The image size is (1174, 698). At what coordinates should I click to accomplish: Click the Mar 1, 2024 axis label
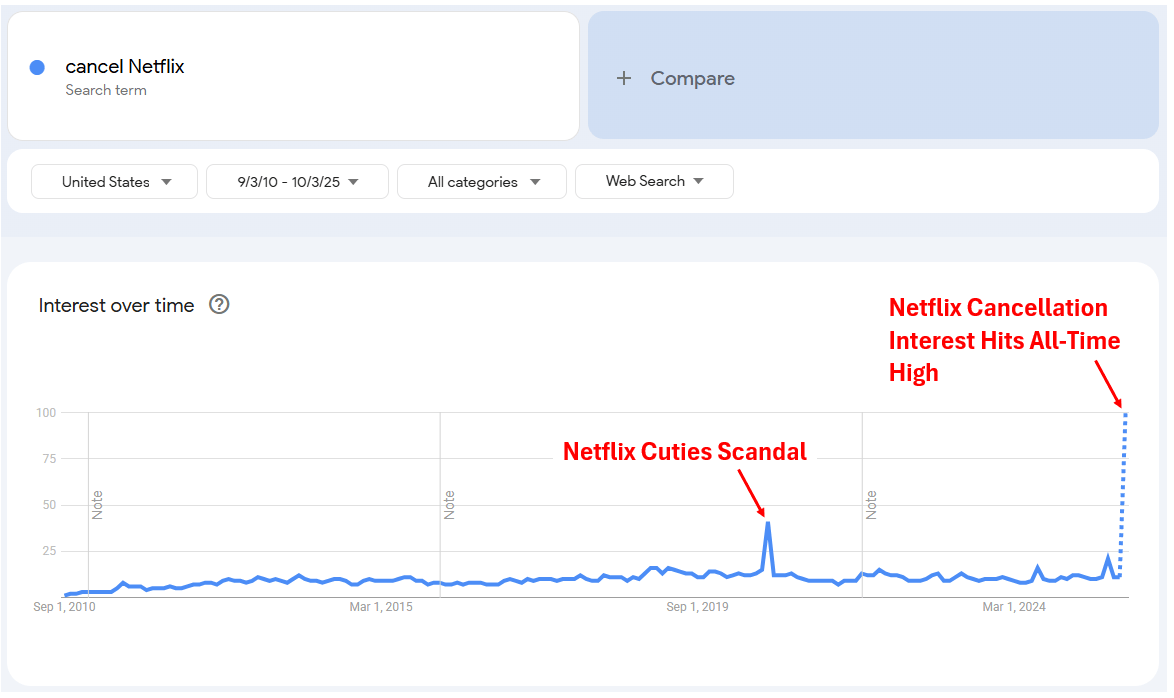1013,607
